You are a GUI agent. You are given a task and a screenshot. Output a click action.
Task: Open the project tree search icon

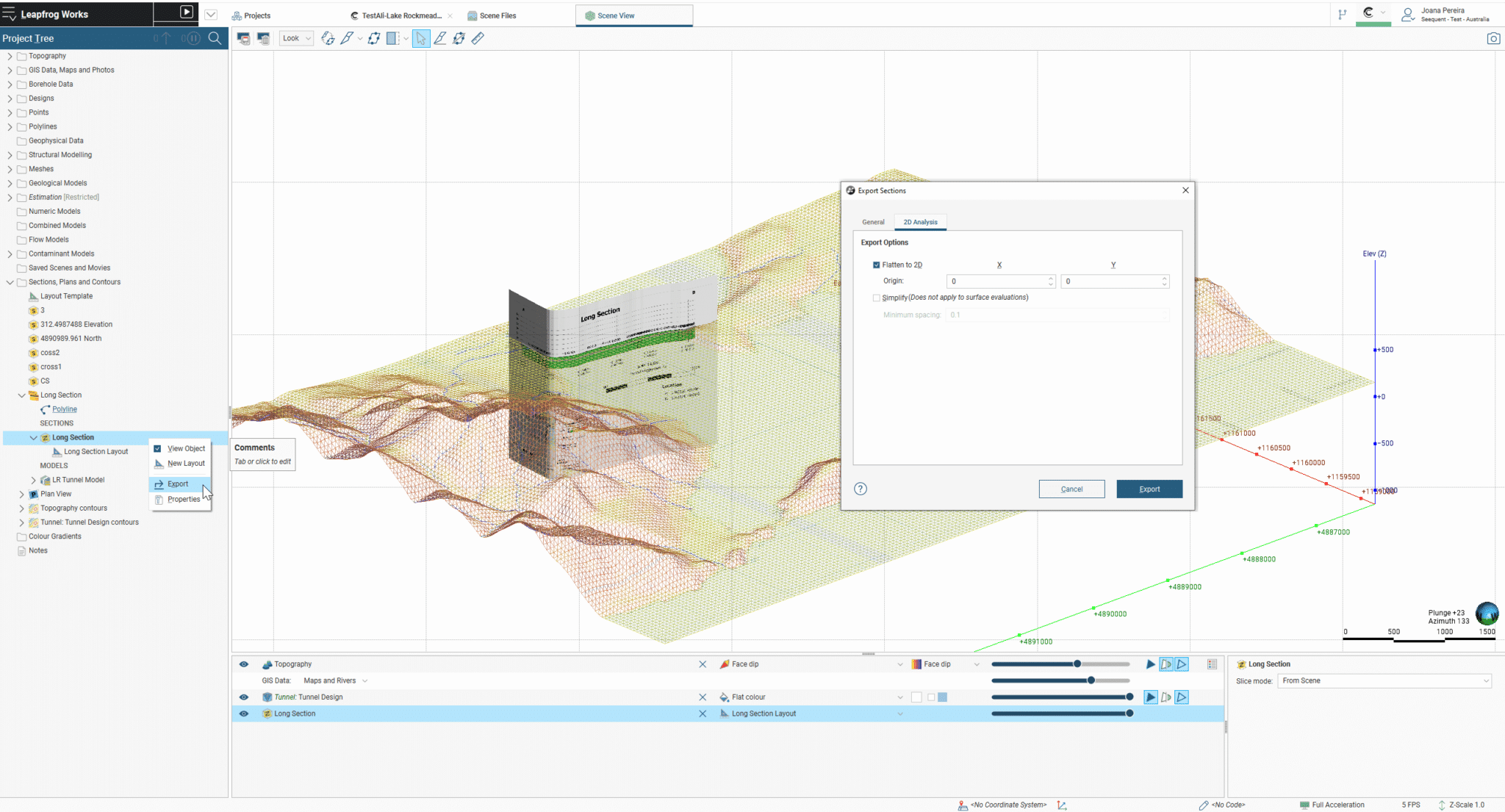click(x=215, y=38)
